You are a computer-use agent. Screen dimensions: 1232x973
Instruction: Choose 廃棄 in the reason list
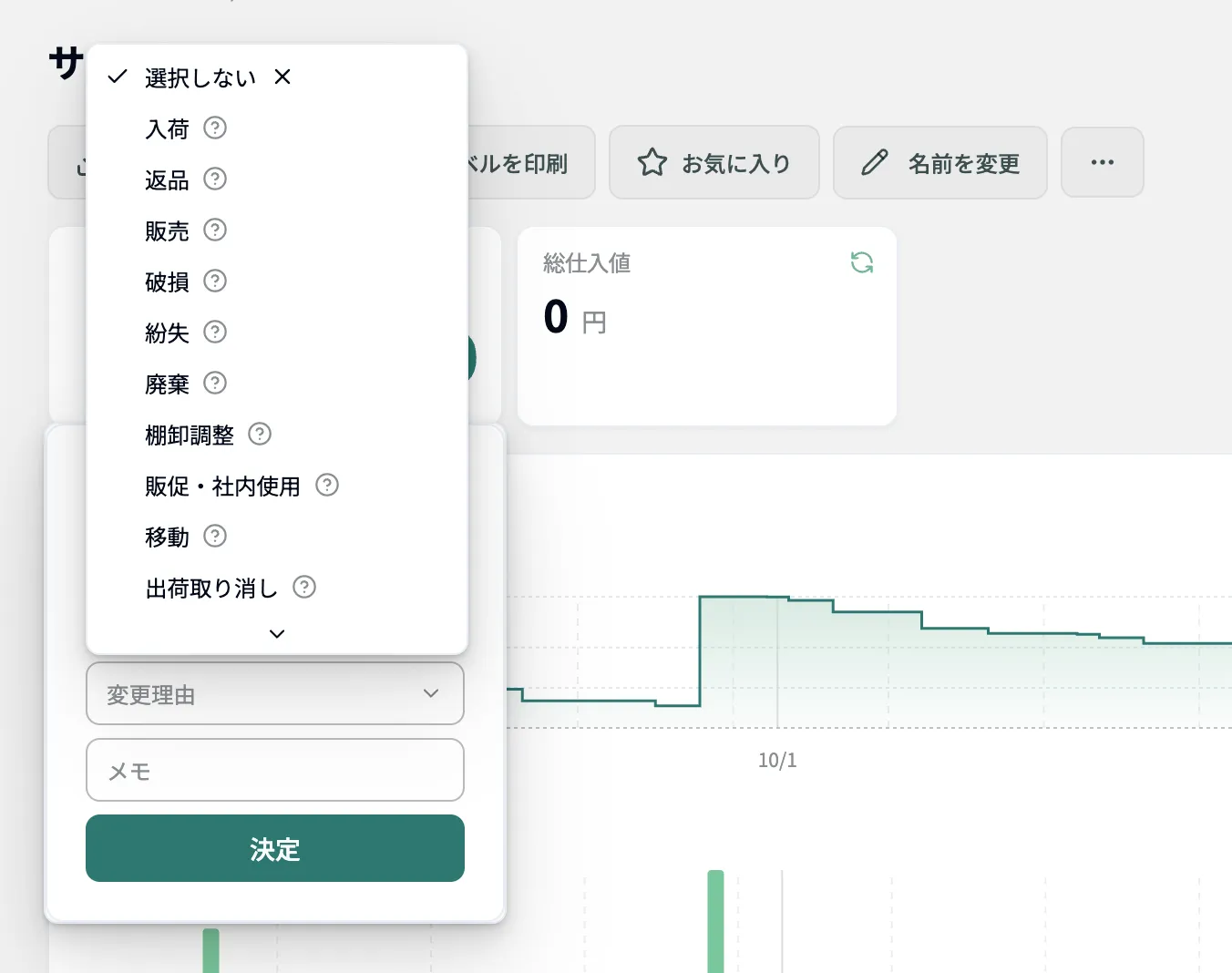[166, 384]
